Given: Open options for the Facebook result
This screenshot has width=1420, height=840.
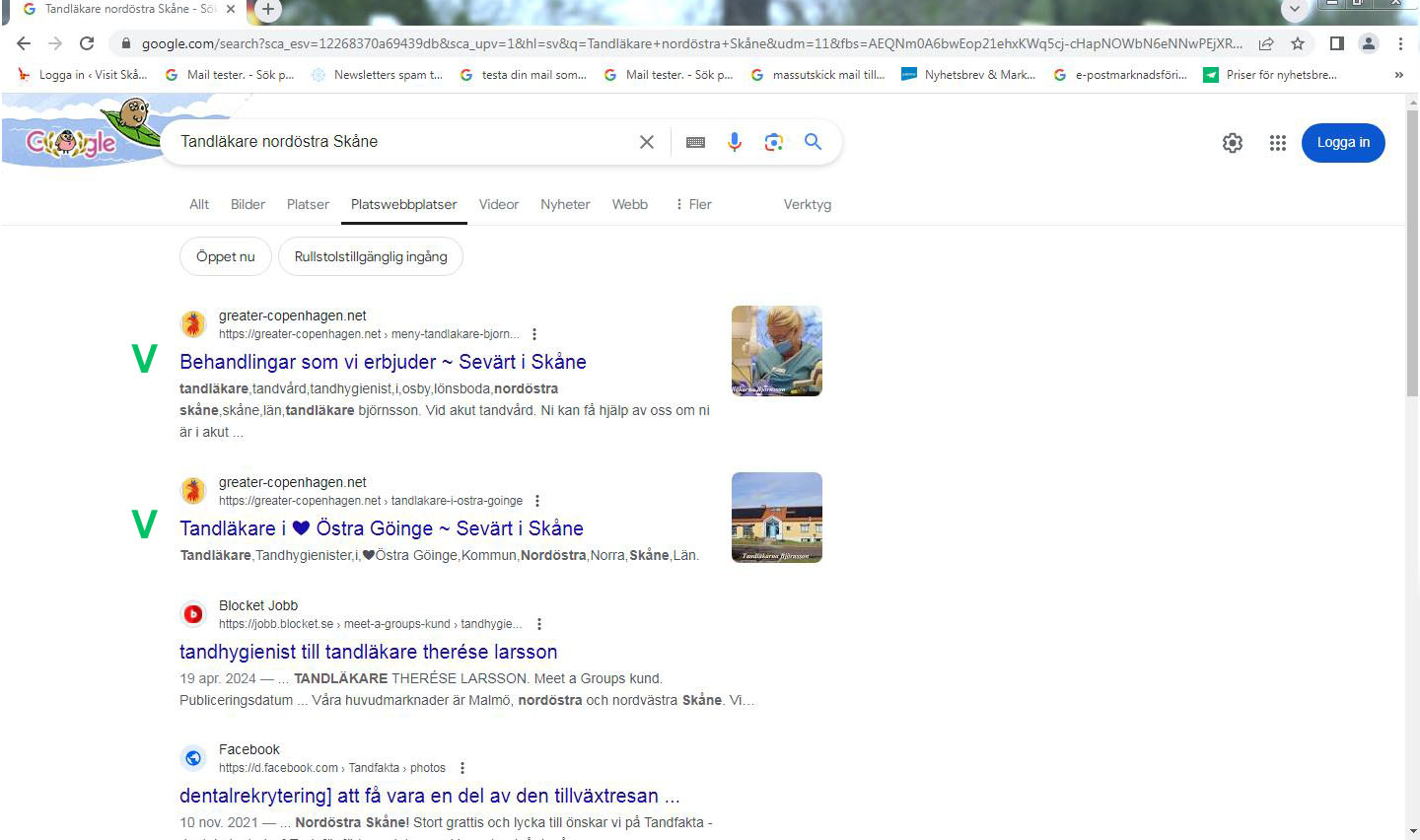Looking at the screenshot, I should 462,768.
